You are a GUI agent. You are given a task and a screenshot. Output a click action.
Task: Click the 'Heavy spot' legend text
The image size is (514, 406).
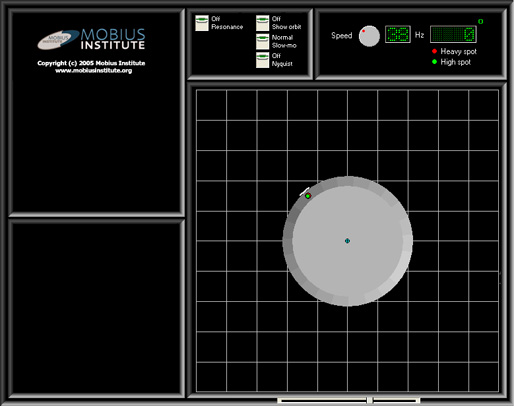[x=459, y=51]
